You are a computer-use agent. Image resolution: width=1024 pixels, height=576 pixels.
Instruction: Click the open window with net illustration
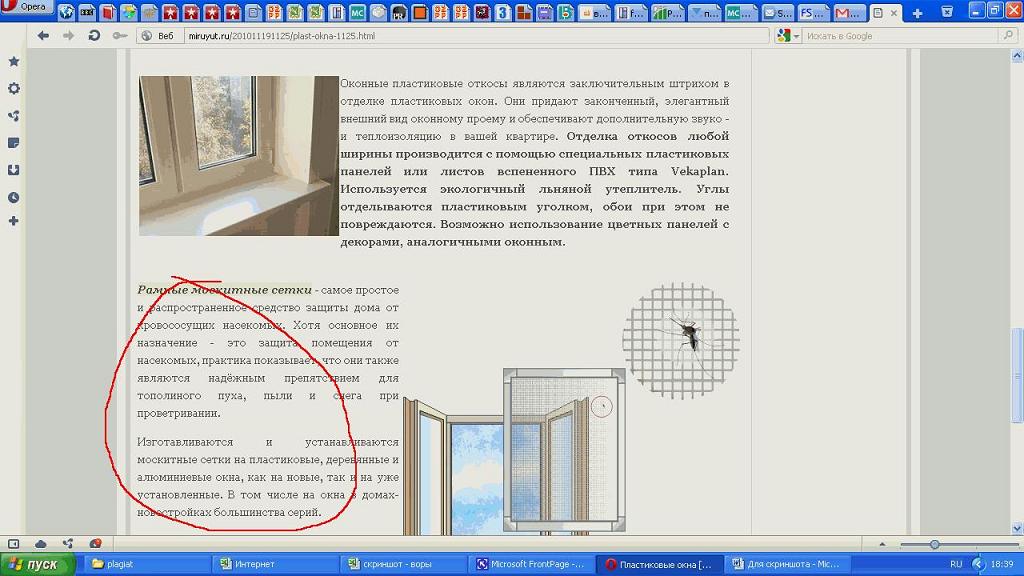tap(514, 452)
